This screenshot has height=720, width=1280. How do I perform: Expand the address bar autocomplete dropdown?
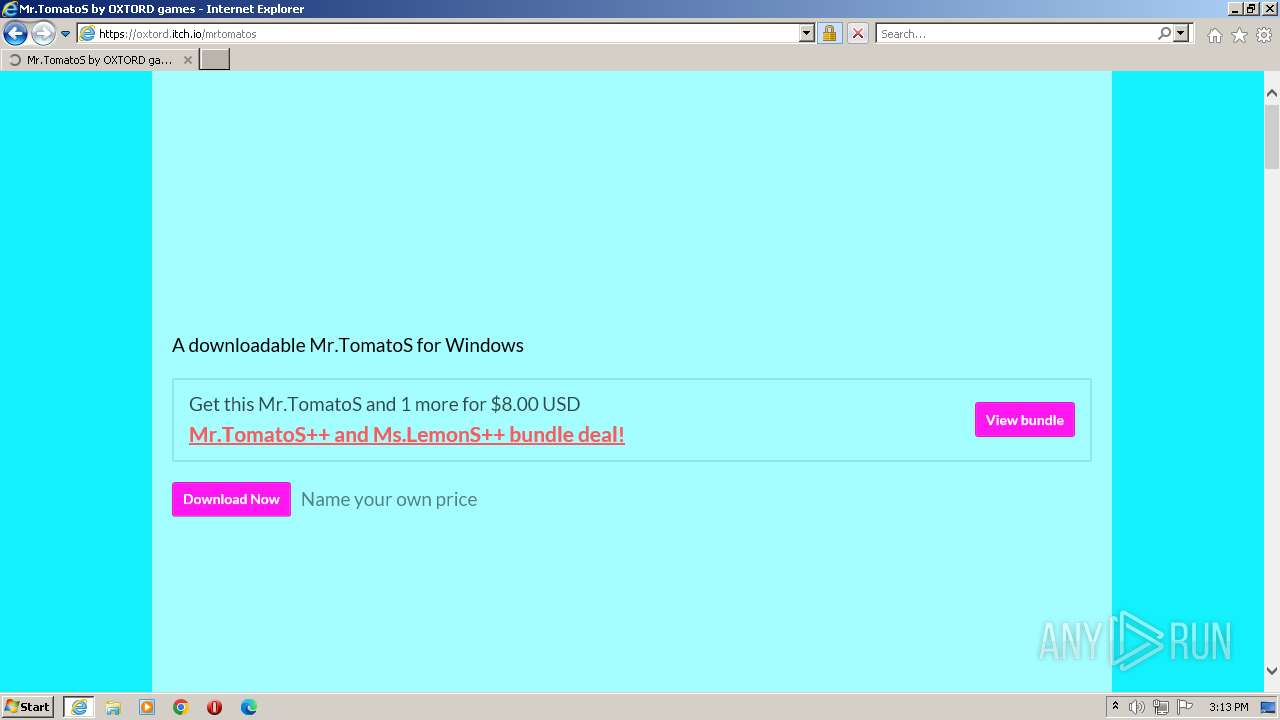click(807, 34)
